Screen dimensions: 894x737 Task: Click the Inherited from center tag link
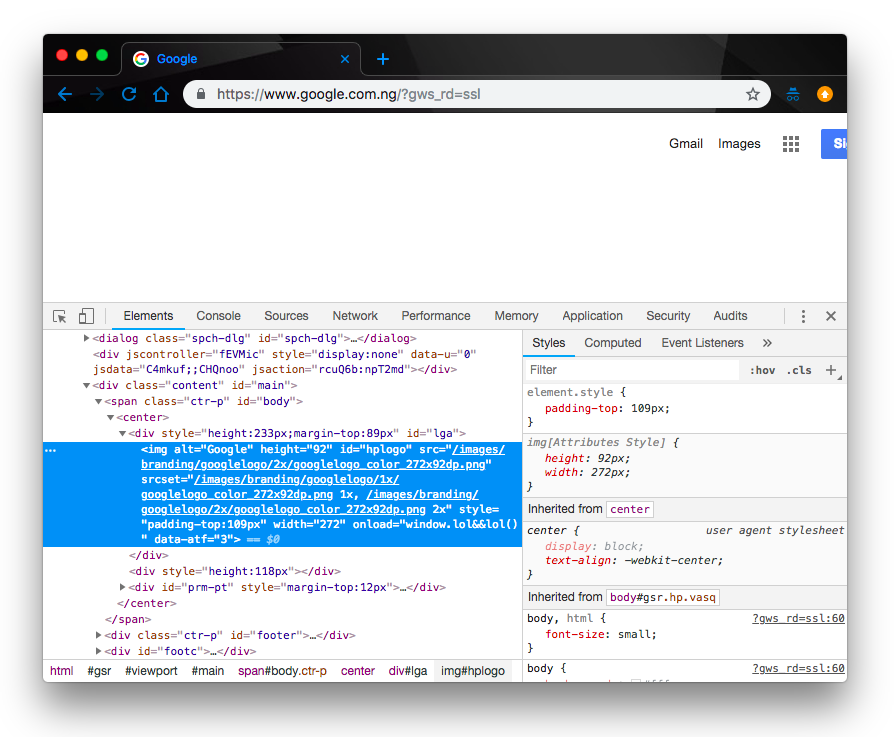pyautogui.click(x=629, y=509)
